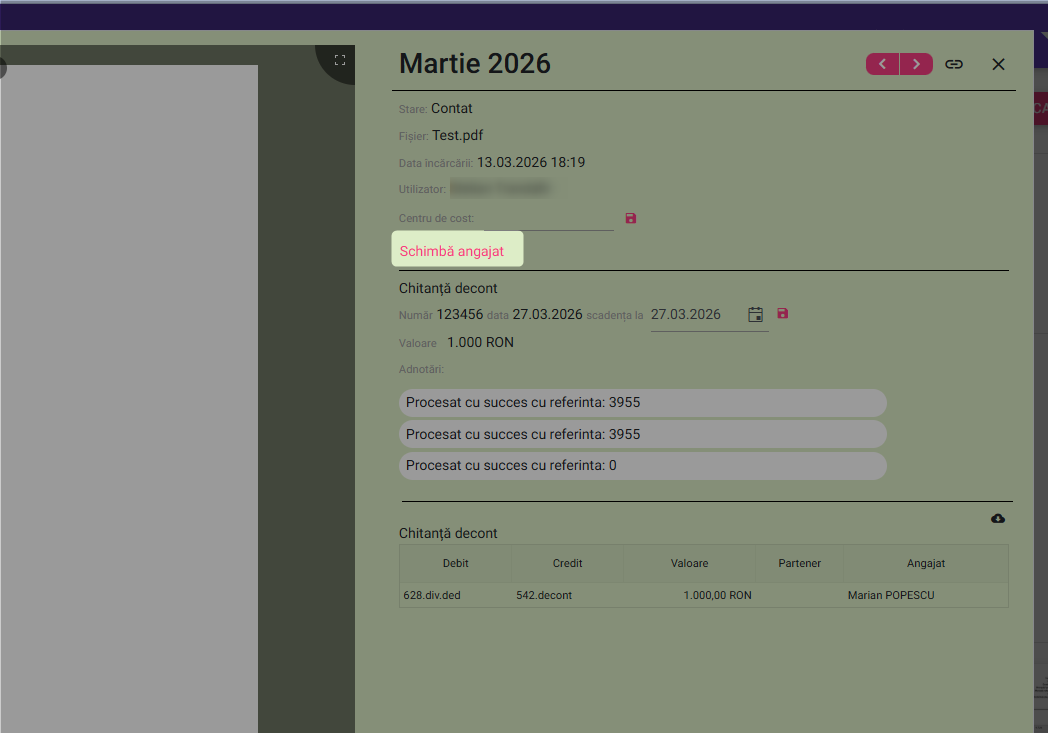Viewport: 1048px width, 733px height.
Task: Select the 'referinta: 0' note
Action: pos(642,466)
